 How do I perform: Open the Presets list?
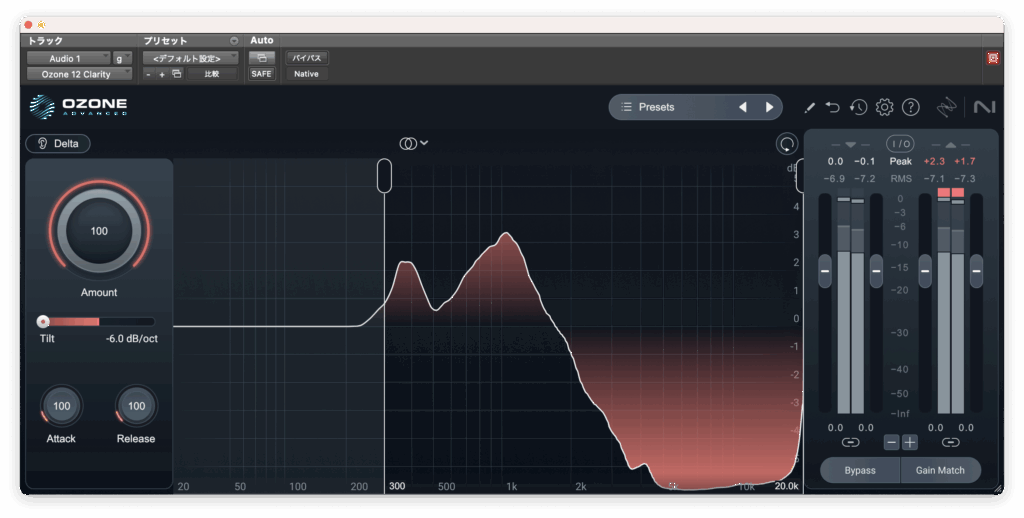coord(670,107)
